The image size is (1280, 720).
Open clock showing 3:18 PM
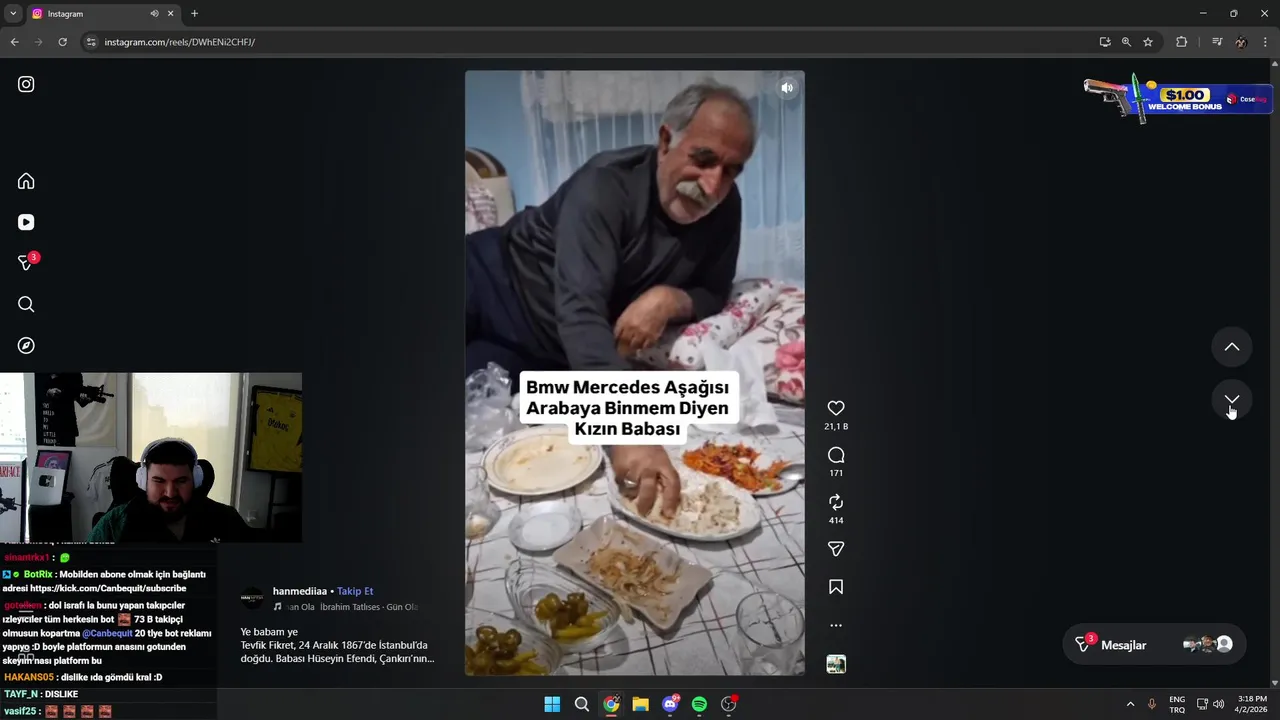coord(1252,704)
